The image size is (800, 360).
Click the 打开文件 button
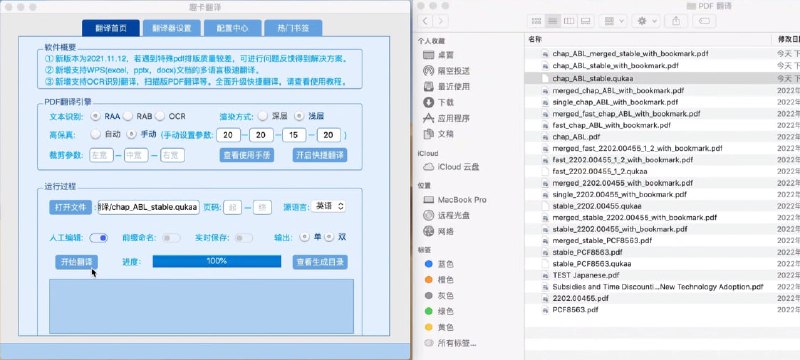point(71,208)
